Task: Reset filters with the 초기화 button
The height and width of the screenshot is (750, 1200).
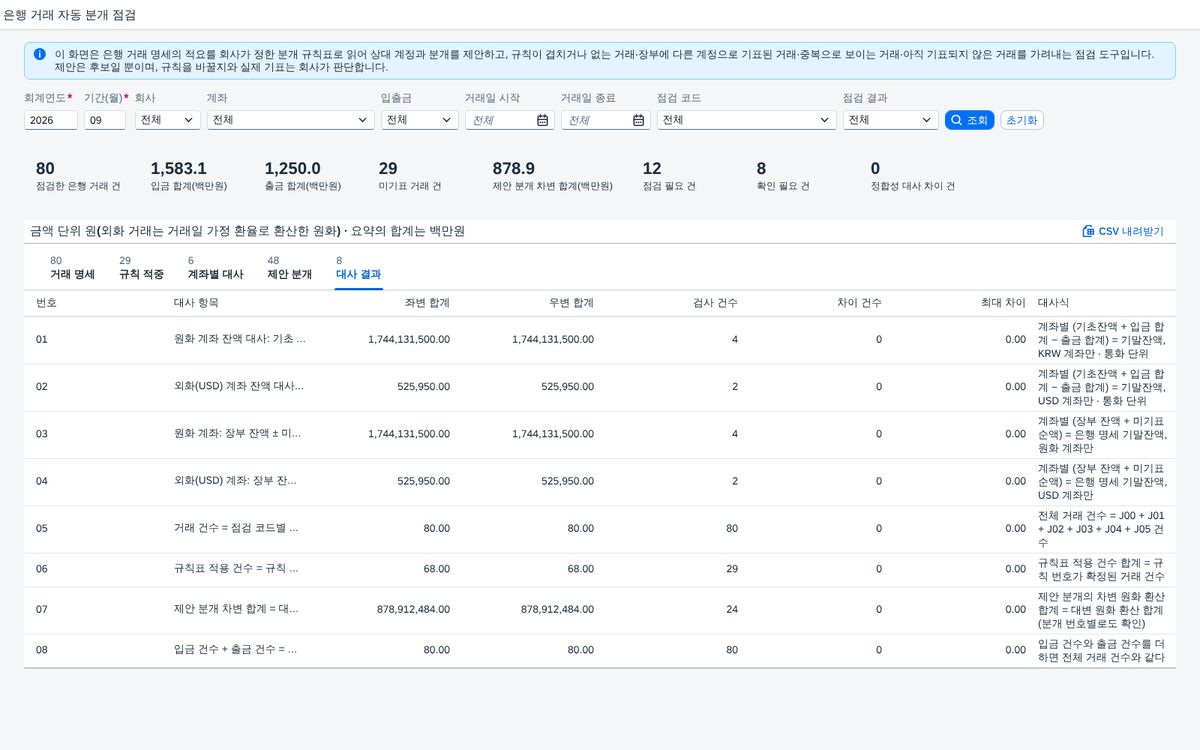Action: 1022,120
